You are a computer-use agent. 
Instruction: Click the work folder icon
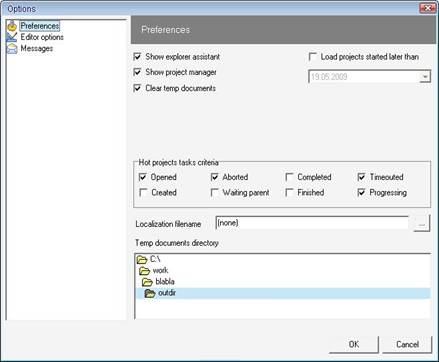pyautogui.click(x=145, y=271)
